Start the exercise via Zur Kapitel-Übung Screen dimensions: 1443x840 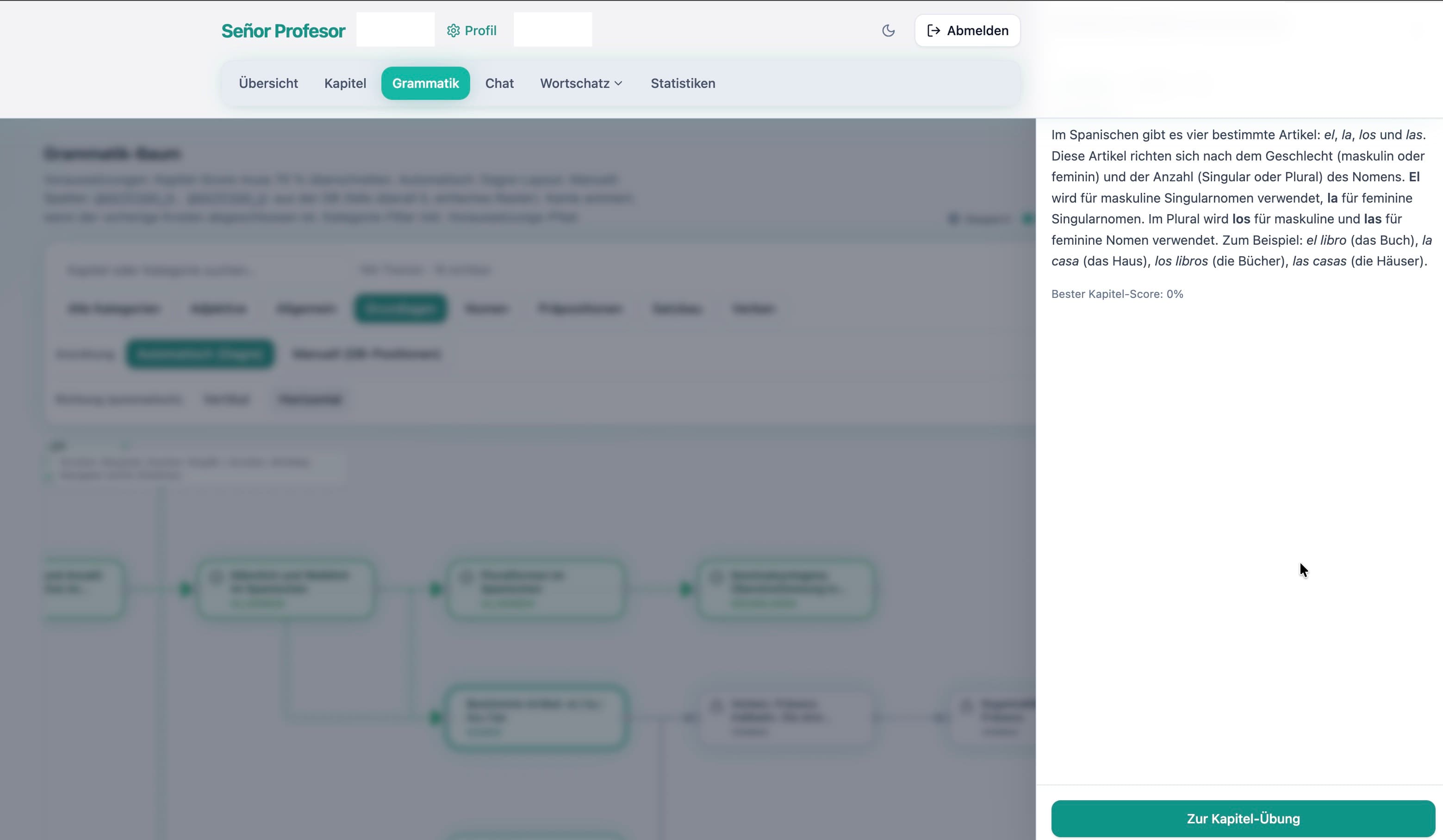point(1243,818)
